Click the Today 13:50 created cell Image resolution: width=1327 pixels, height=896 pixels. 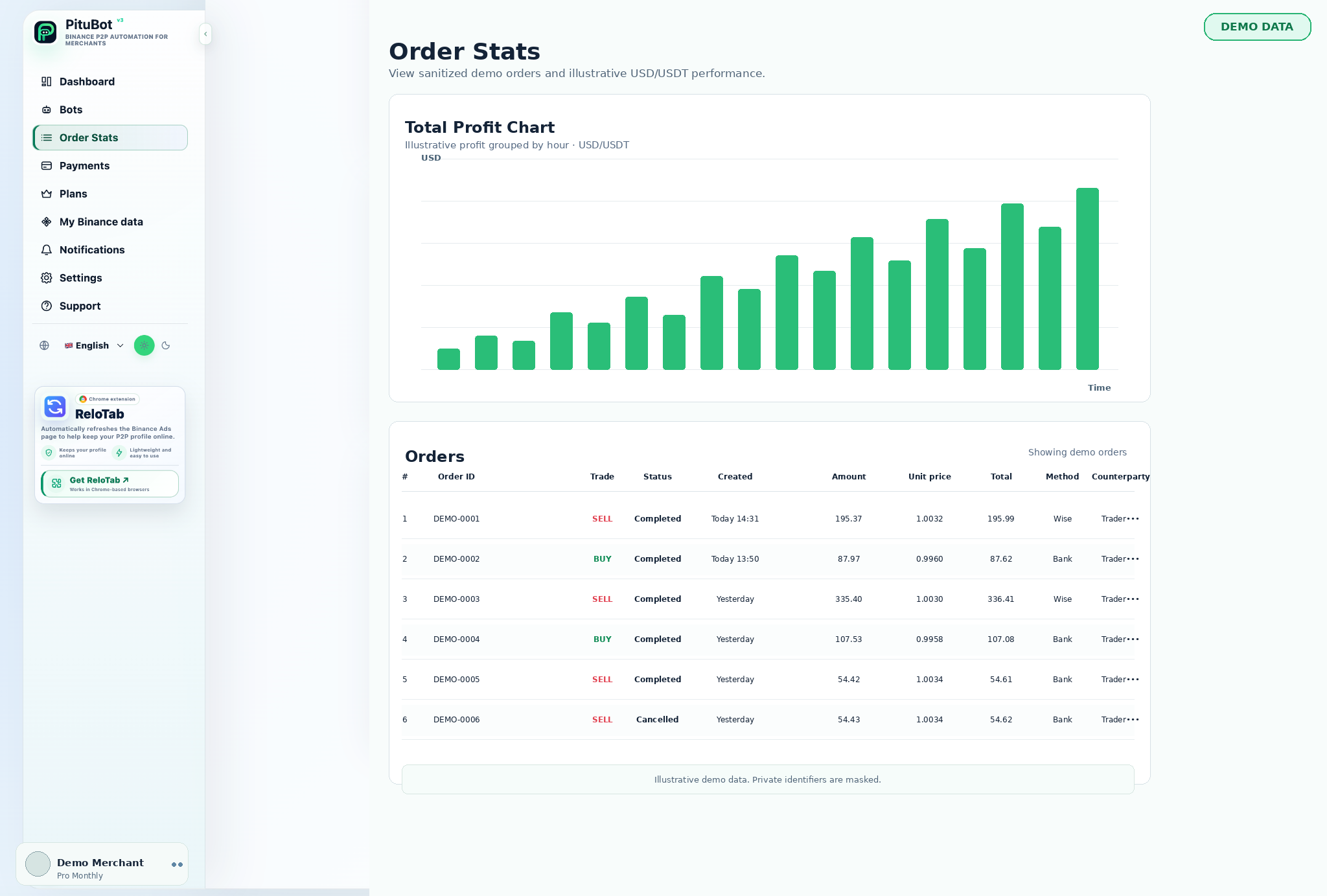(x=735, y=558)
